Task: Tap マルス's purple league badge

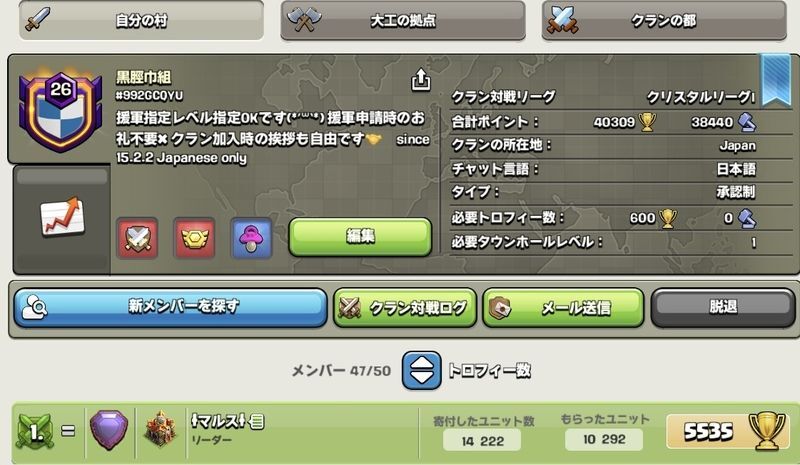Action: [x=109, y=430]
